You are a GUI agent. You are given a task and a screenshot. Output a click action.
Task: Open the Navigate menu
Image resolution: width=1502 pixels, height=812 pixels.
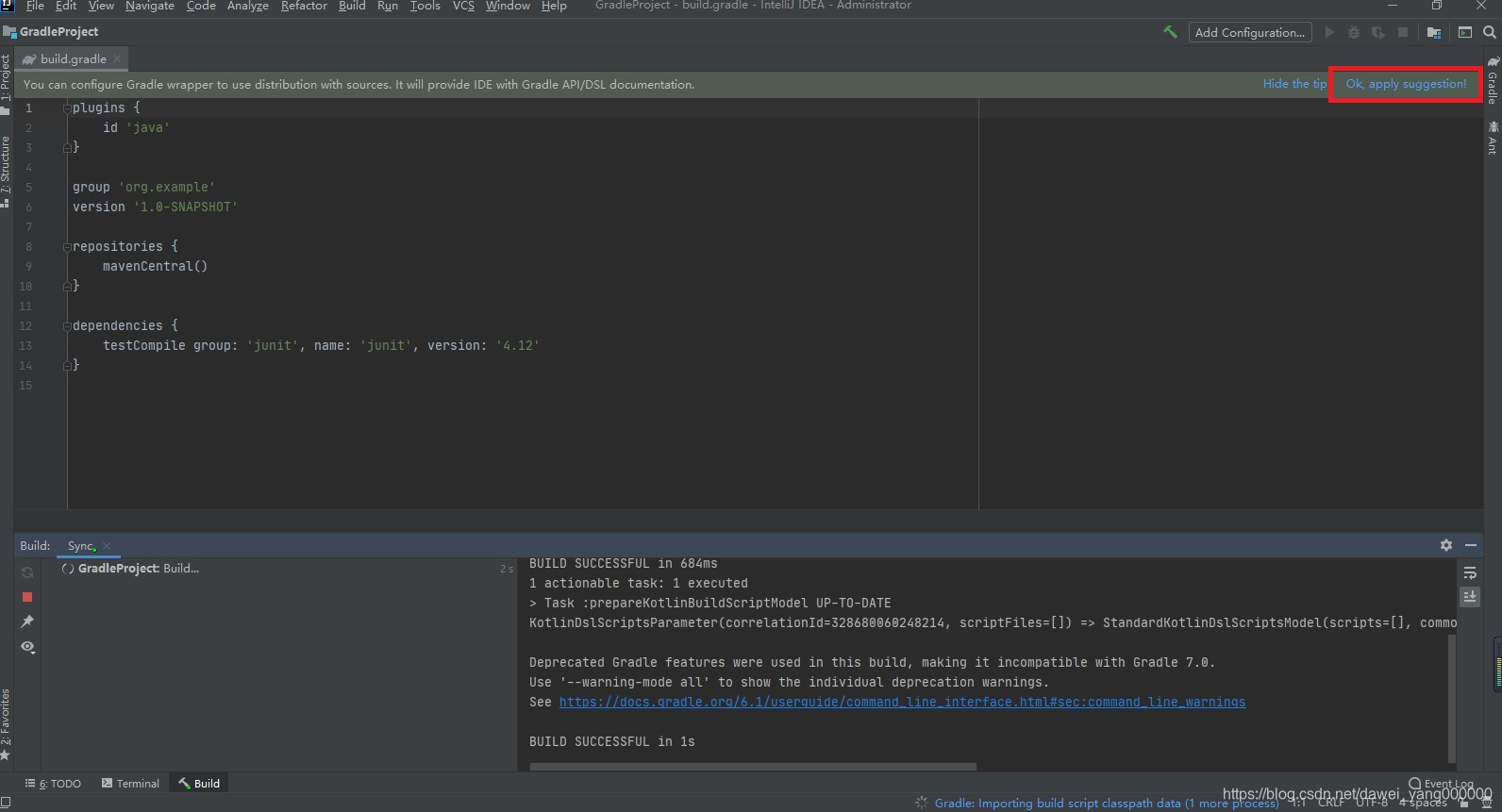(x=150, y=6)
